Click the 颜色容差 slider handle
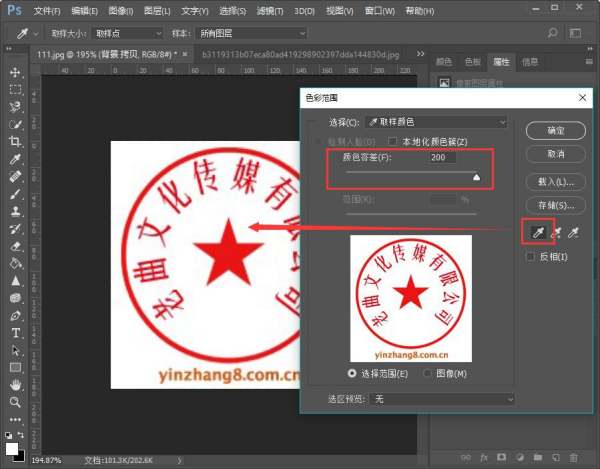 pyautogui.click(x=476, y=176)
